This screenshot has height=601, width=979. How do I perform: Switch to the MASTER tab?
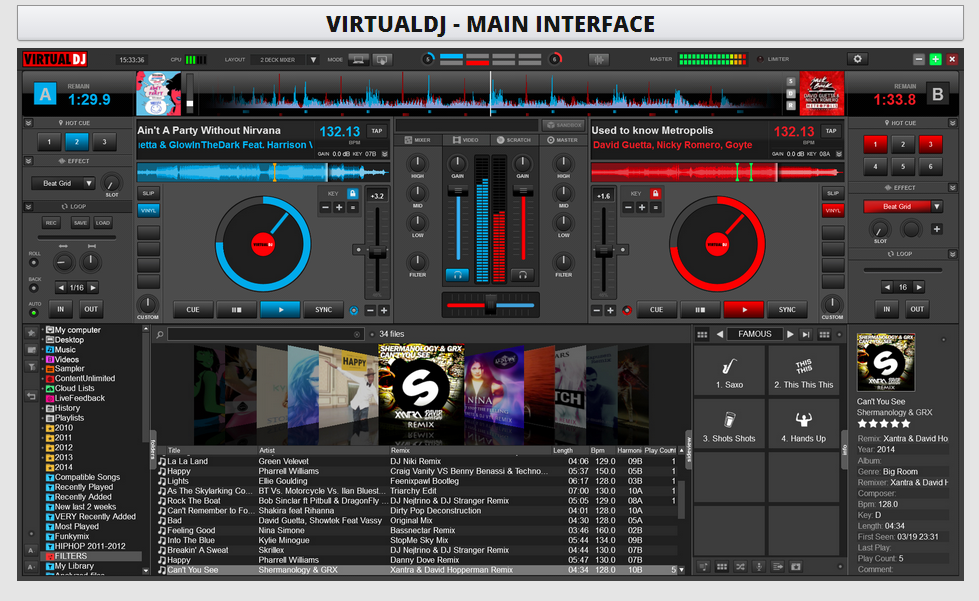click(563, 140)
